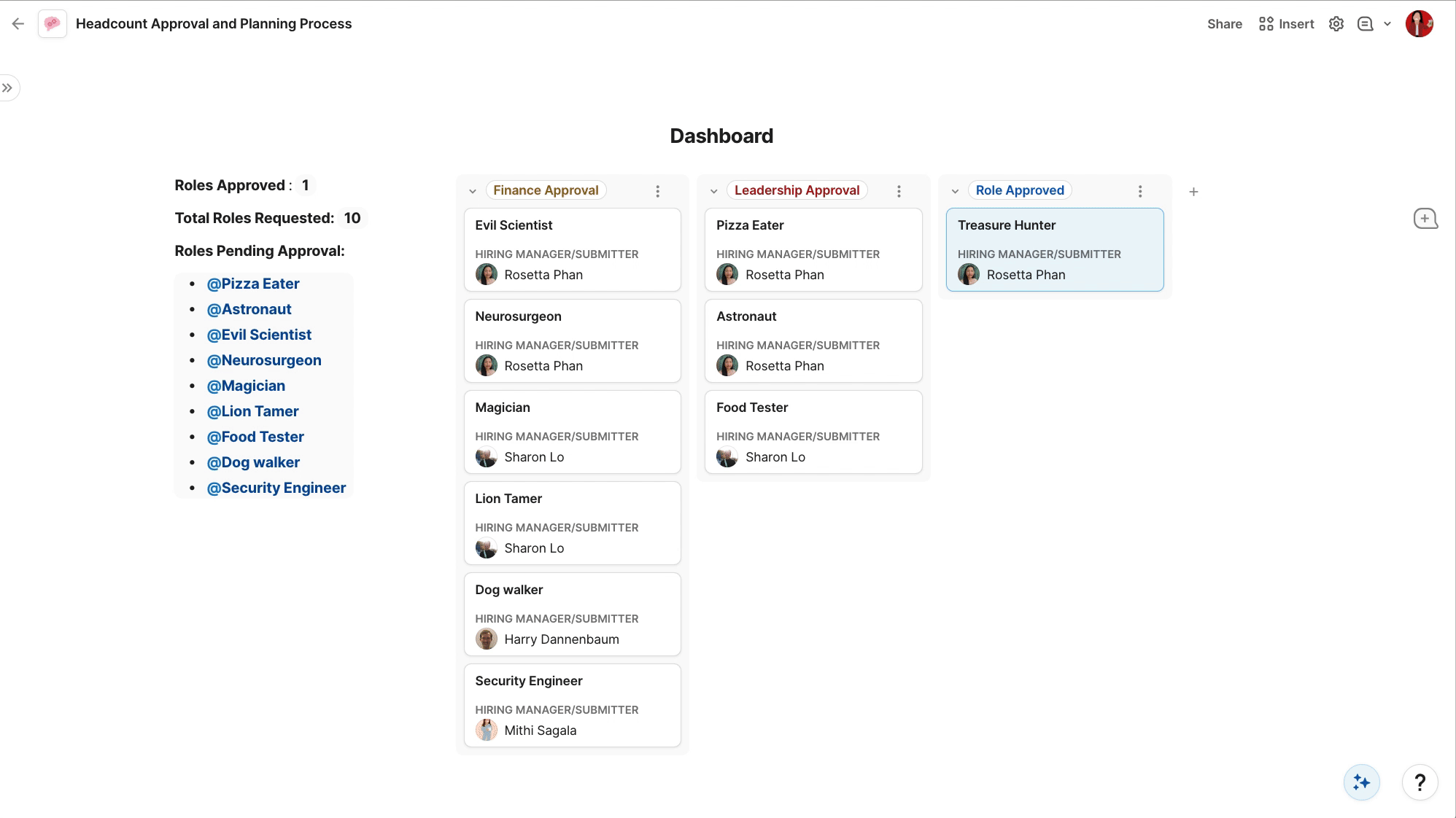Expand the left sidebar panel
1456x818 pixels.
8,88
